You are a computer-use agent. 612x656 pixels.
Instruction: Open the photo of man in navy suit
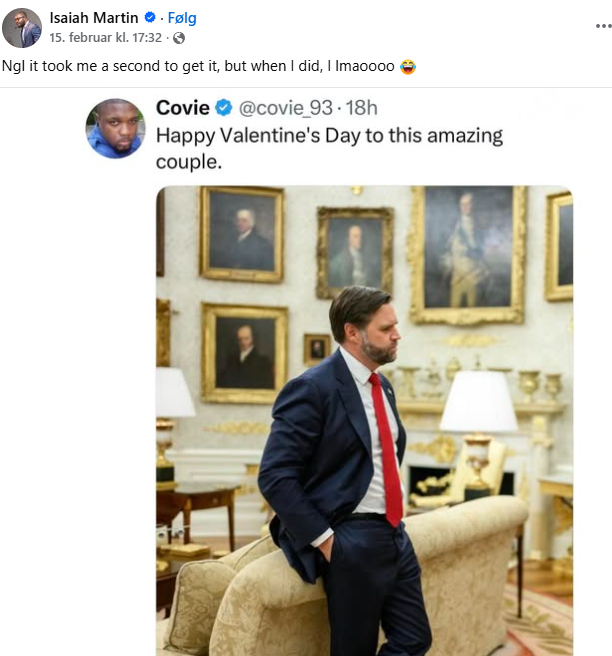click(x=364, y=420)
